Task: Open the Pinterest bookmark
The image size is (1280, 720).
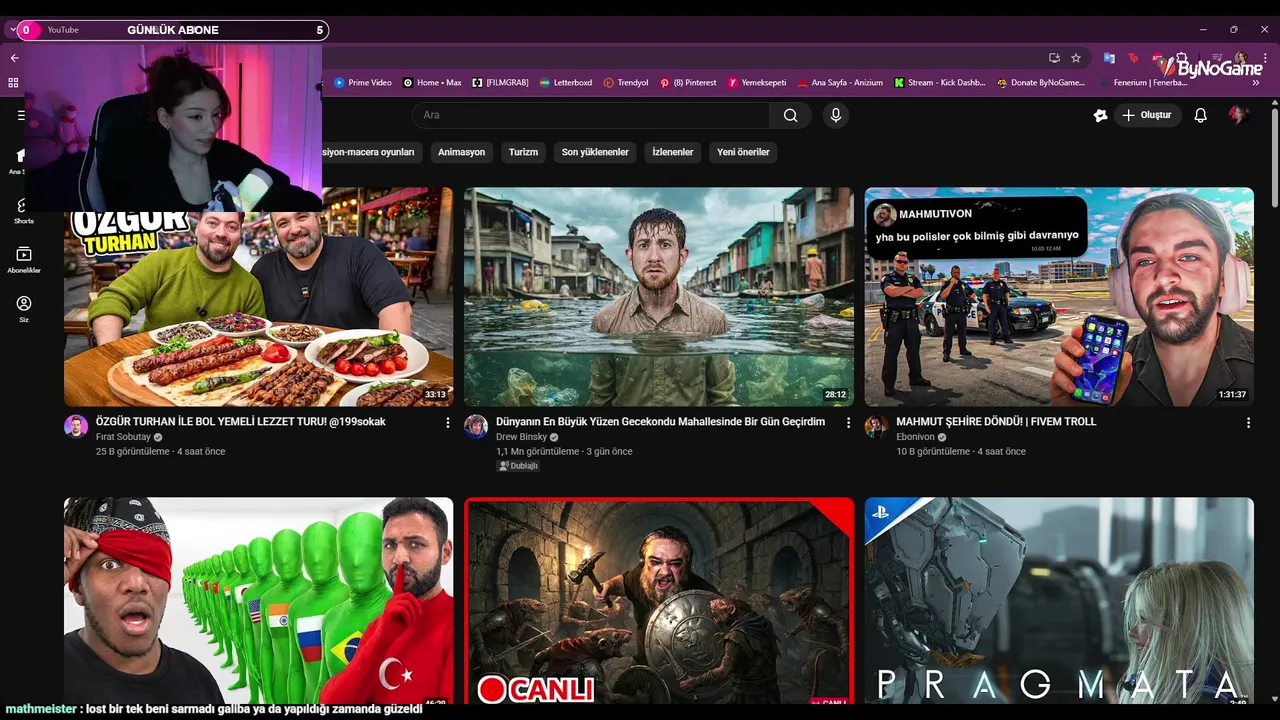Action: pos(688,83)
